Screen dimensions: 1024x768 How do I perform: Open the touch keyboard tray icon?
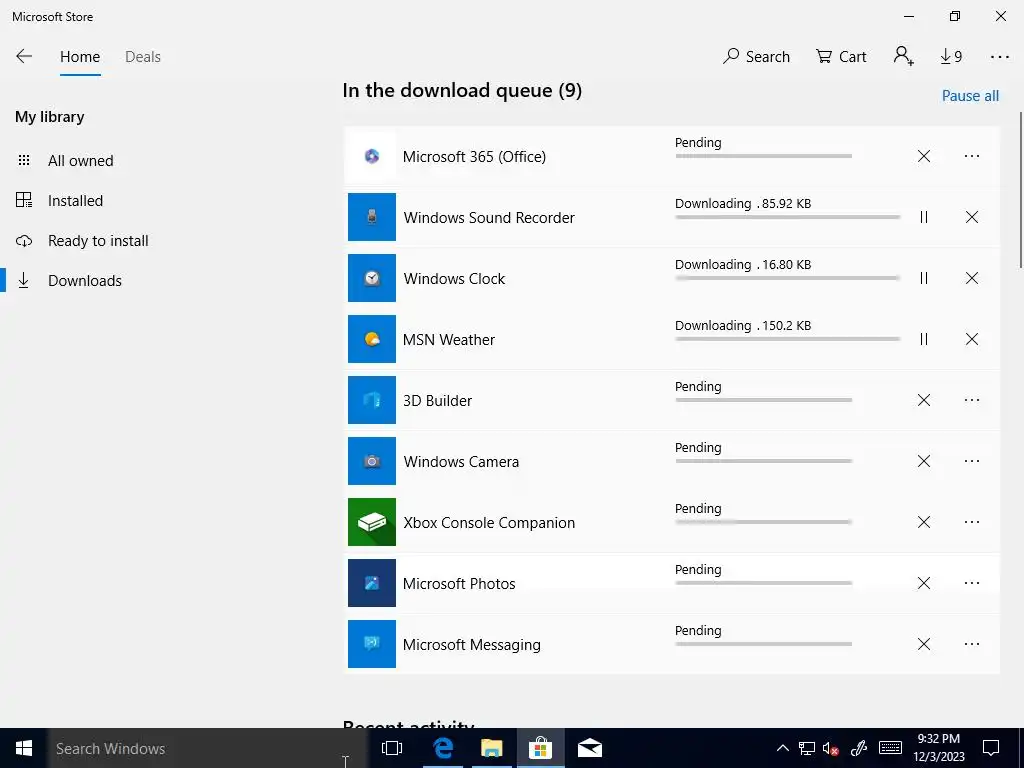(x=890, y=748)
